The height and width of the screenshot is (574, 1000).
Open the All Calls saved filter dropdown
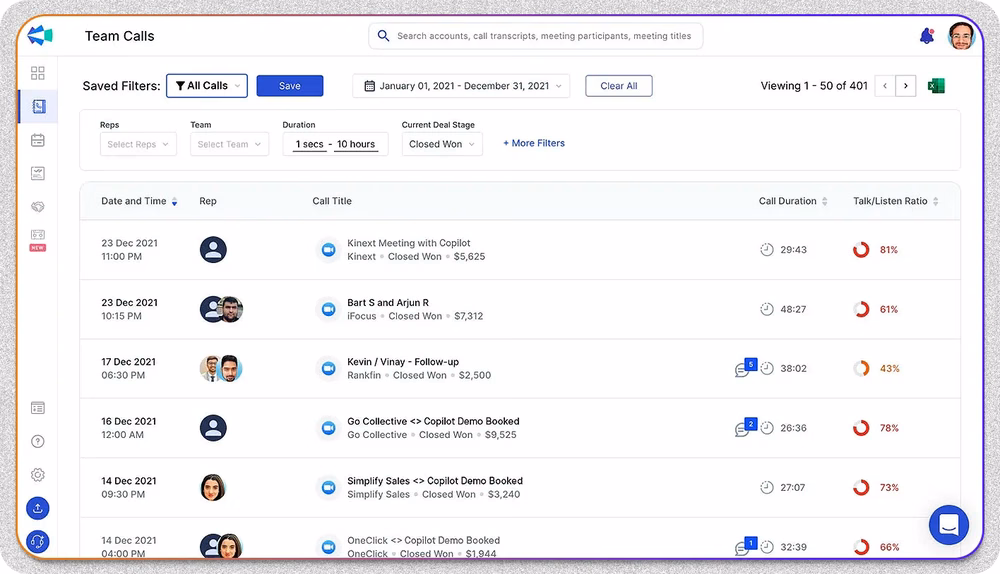click(x=207, y=85)
